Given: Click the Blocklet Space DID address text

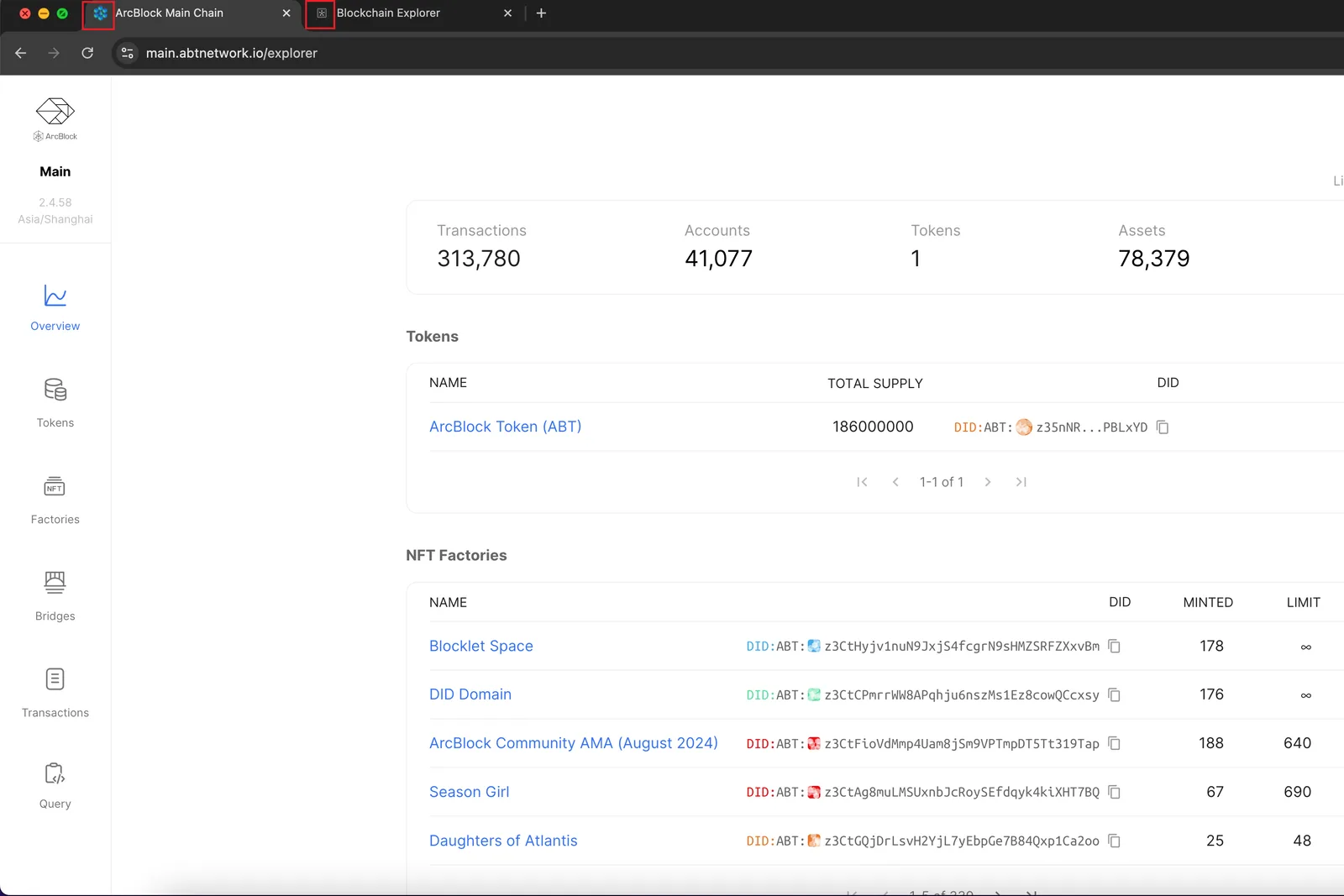Looking at the screenshot, I should point(962,647).
